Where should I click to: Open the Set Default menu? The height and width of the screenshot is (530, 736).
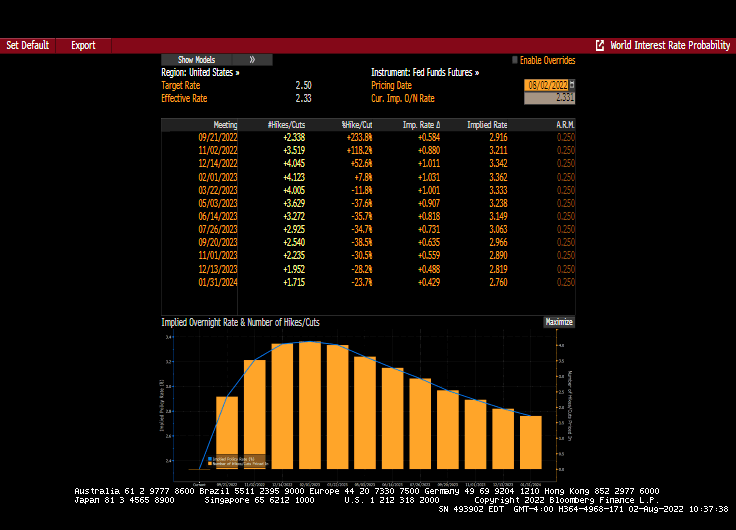click(27, 46)
